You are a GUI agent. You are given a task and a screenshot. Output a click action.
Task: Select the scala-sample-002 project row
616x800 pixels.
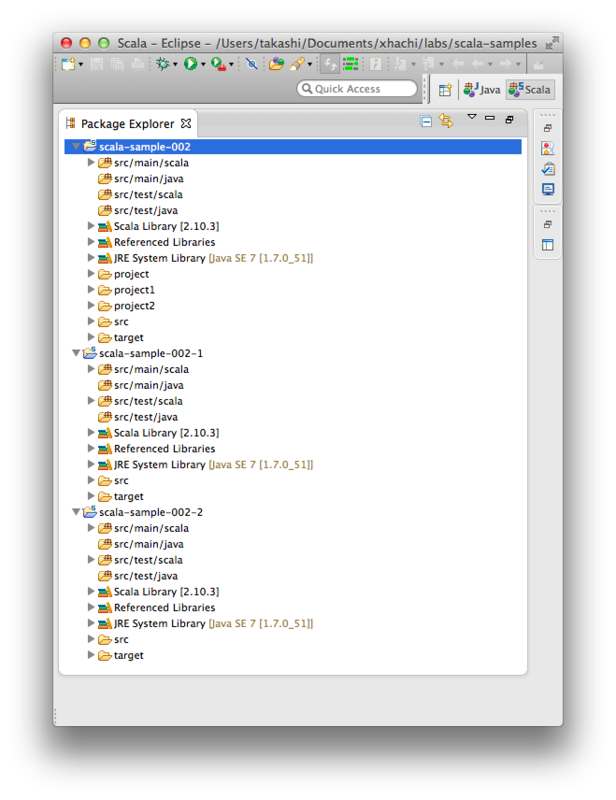pos(293,146)
